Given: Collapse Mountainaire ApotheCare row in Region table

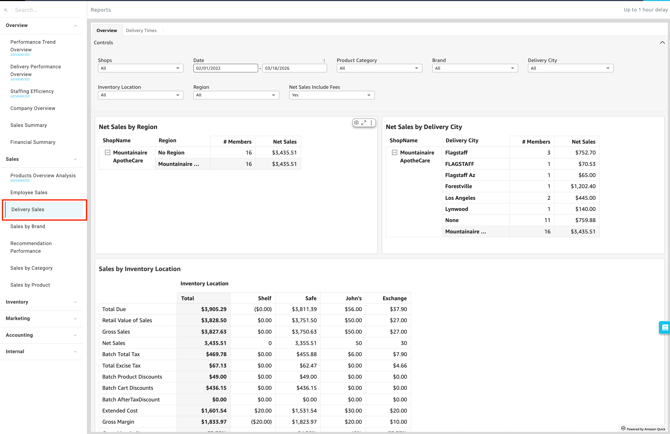Looking at the screenshot, I should pyautogui.click(x=107, y=153).
